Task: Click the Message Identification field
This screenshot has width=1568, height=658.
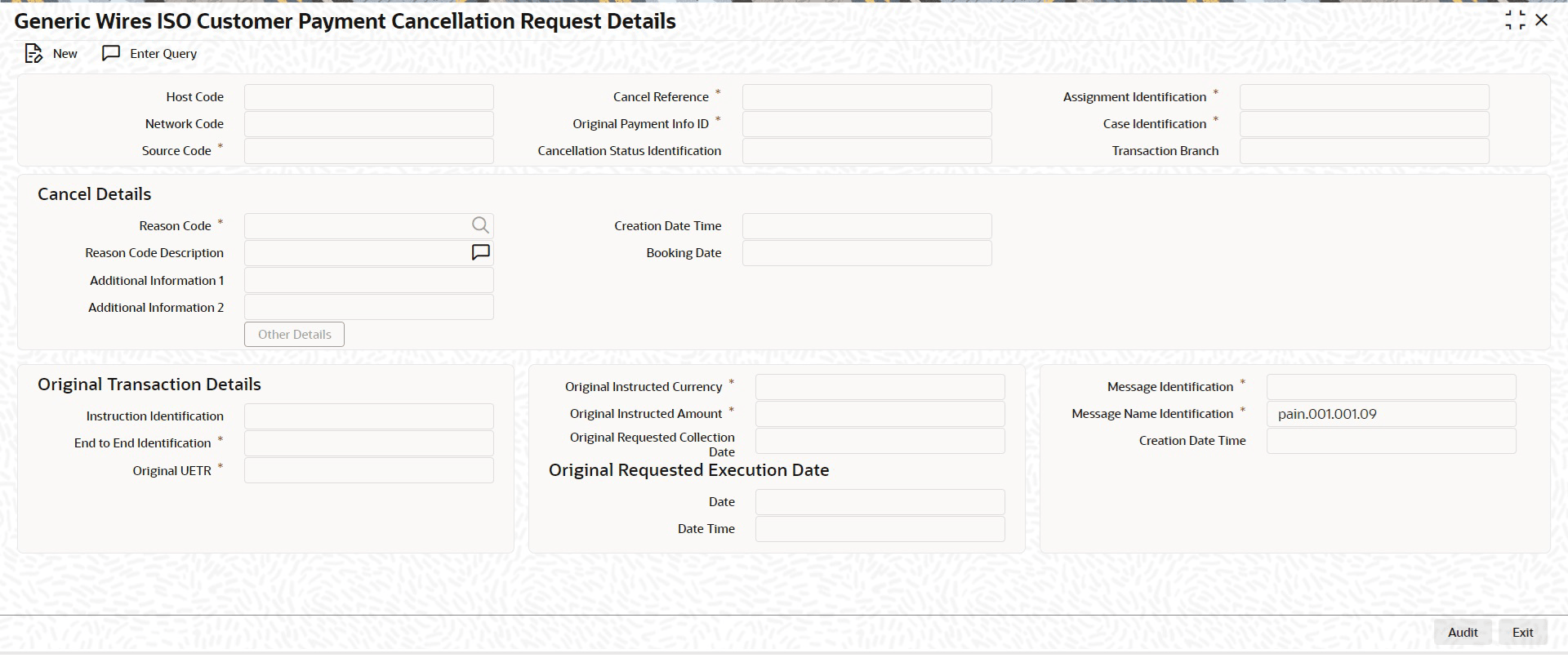Action: click(x=1392, y=387)
